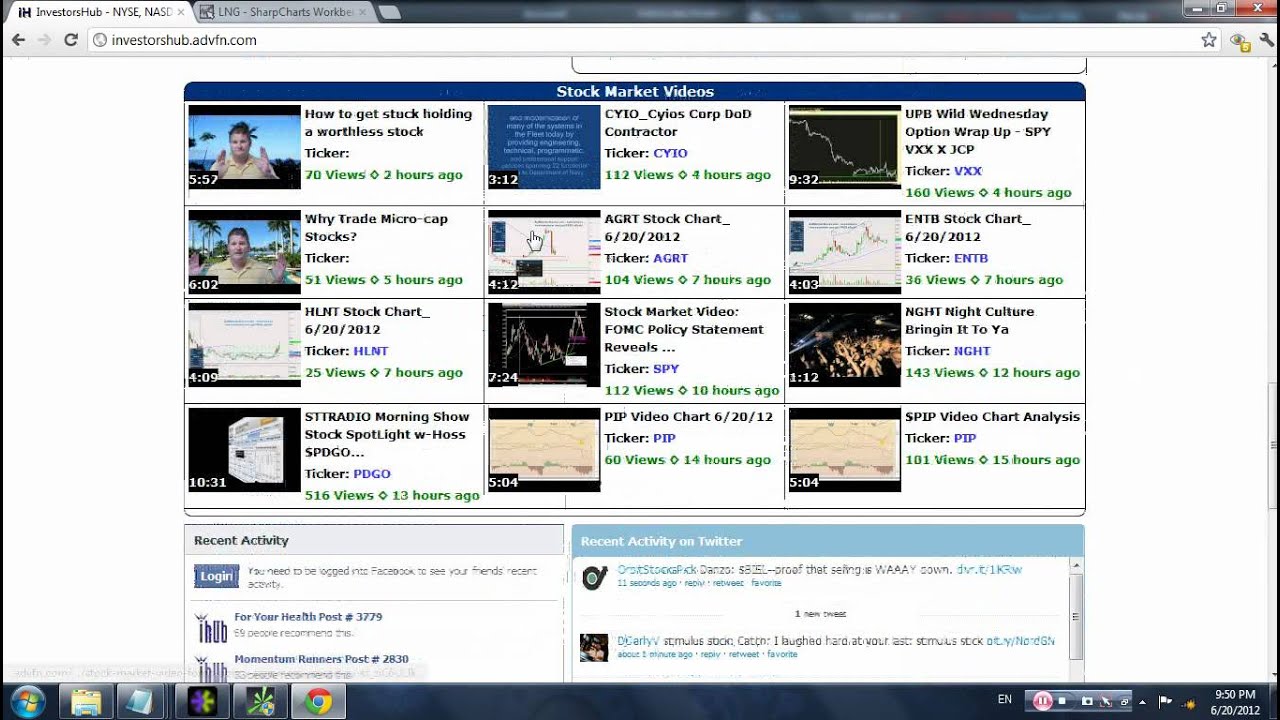Bookmark this page with the star icon

1209,40
